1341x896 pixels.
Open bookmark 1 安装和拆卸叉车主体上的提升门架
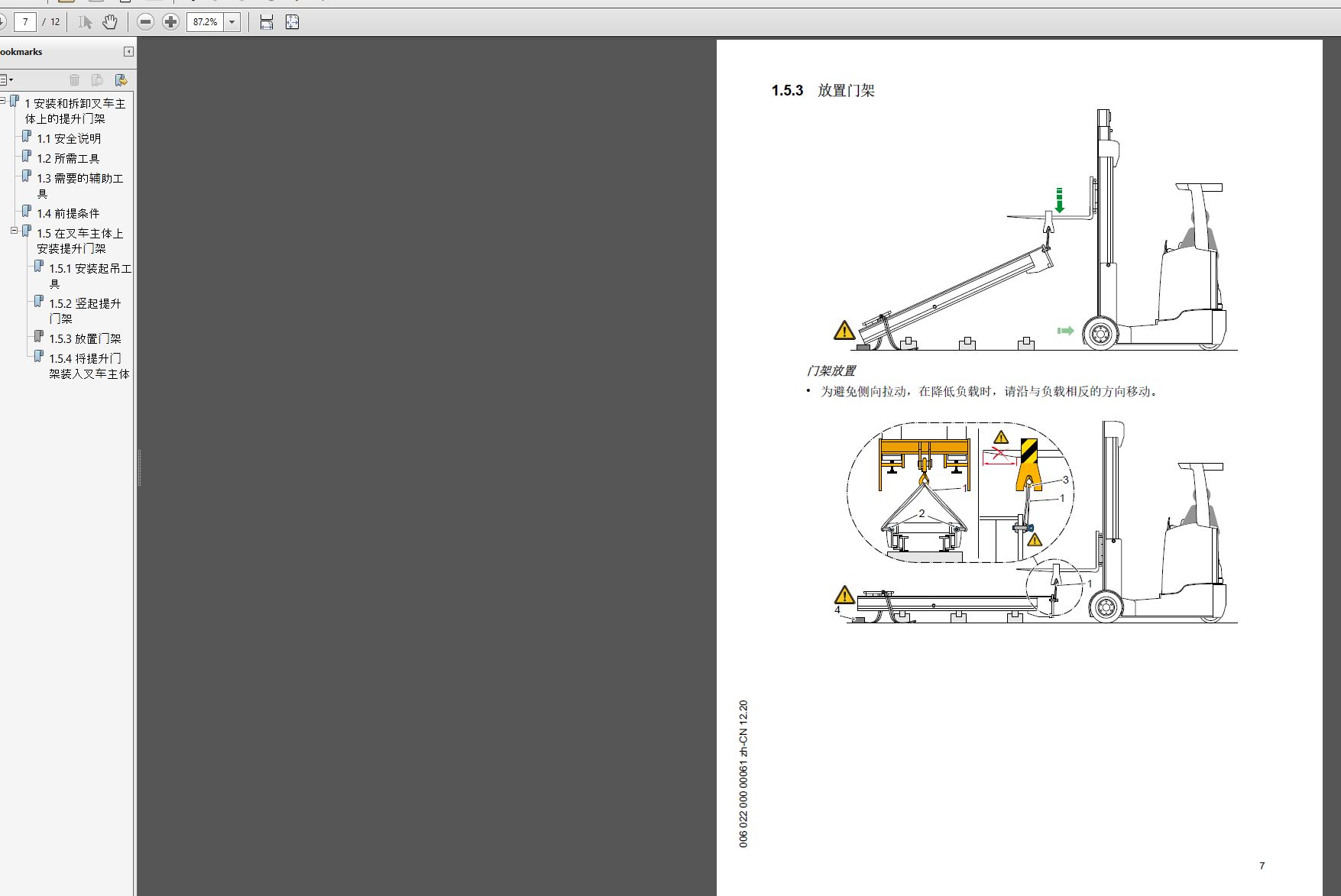tap(75, 111)
